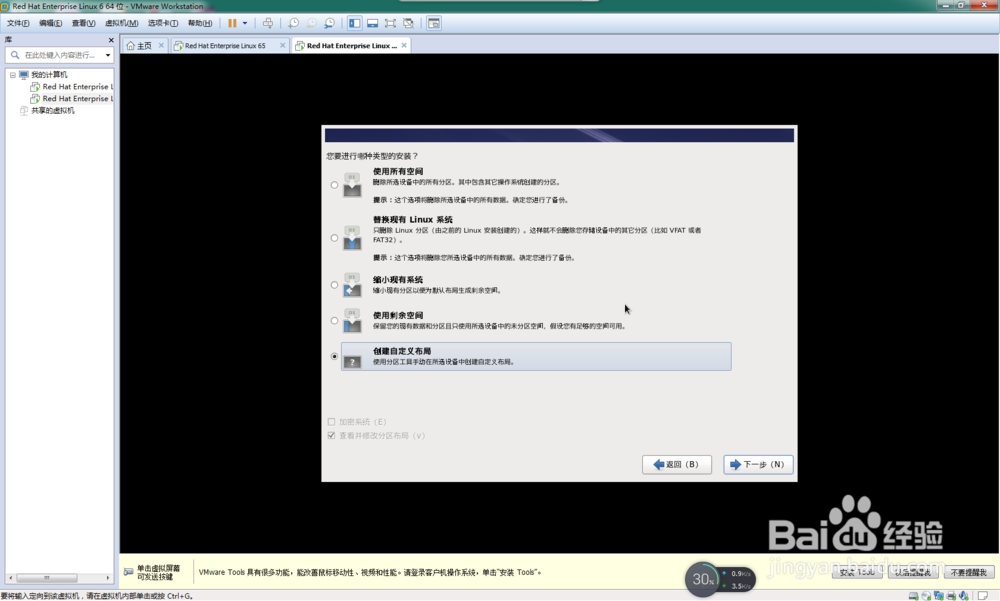Click the 不要提醒我 button
Viewport: 1000px width, 601px height.
(969, 572)
